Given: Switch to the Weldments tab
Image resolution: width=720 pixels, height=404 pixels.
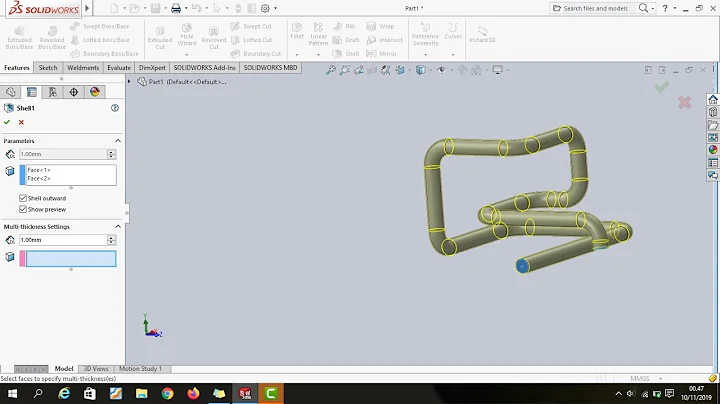Looking at the screenshot, I should coord(83,67).
